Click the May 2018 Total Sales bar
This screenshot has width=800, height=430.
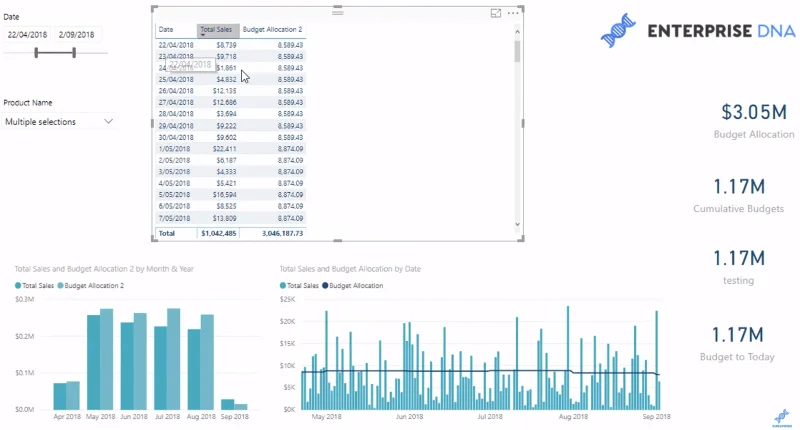point(93,362)
